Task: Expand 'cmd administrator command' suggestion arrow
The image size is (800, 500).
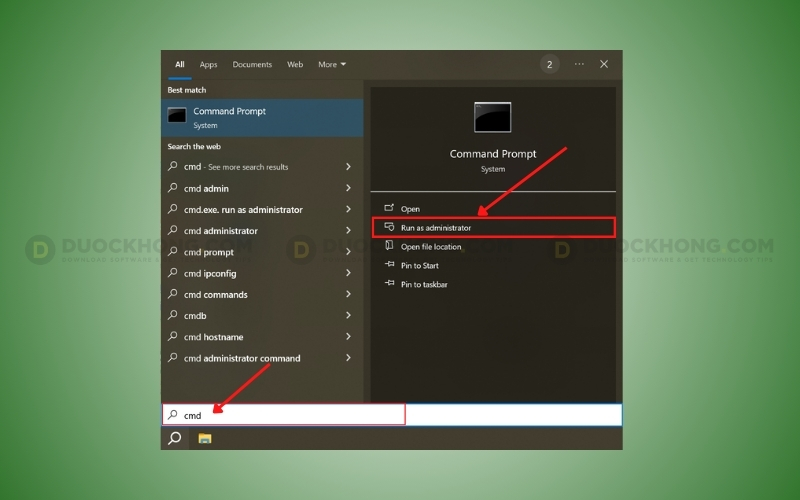Action: pyautogui.click(x=348, y=358)
